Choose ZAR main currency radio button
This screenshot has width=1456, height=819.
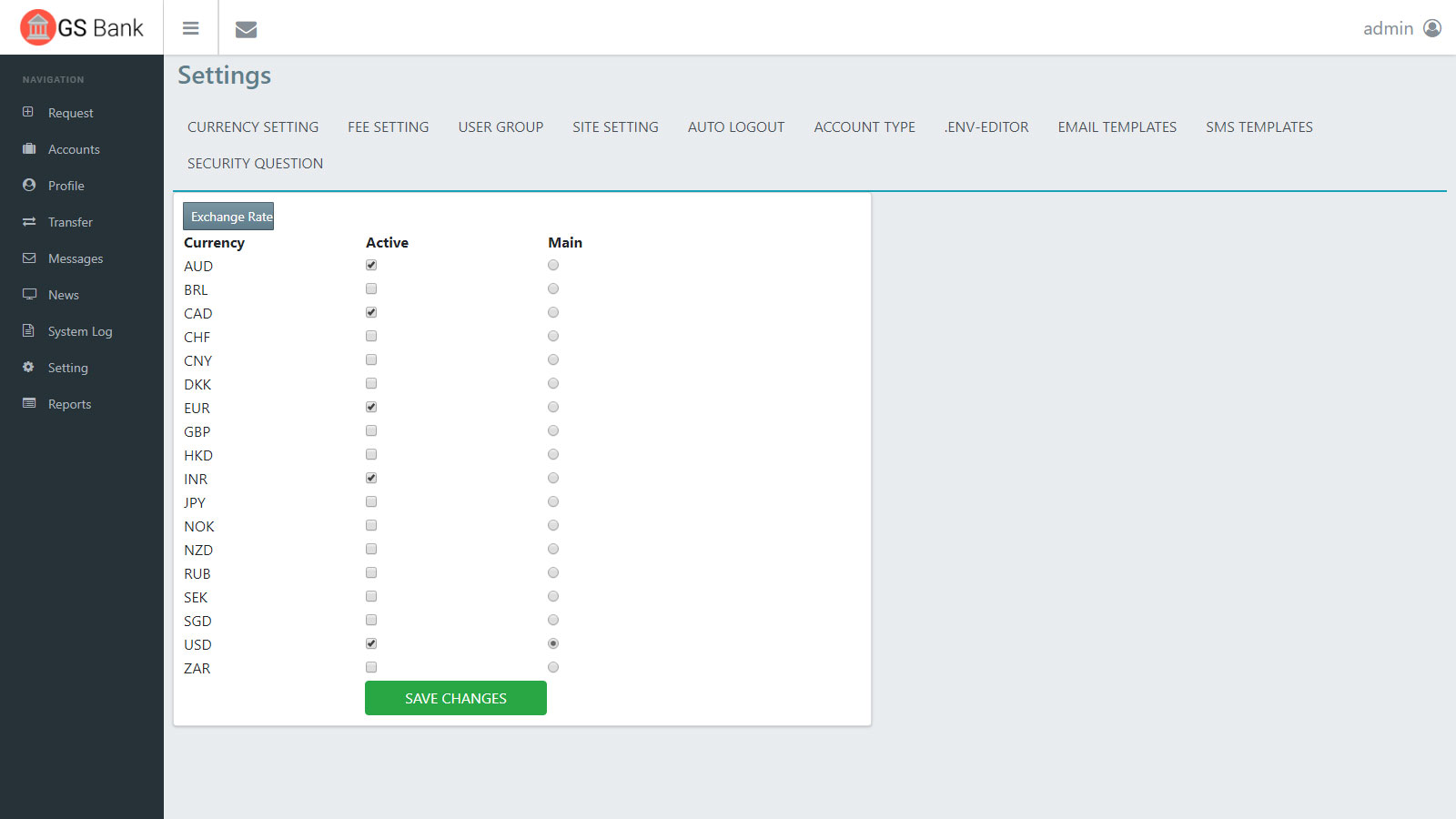click(553, 668)
